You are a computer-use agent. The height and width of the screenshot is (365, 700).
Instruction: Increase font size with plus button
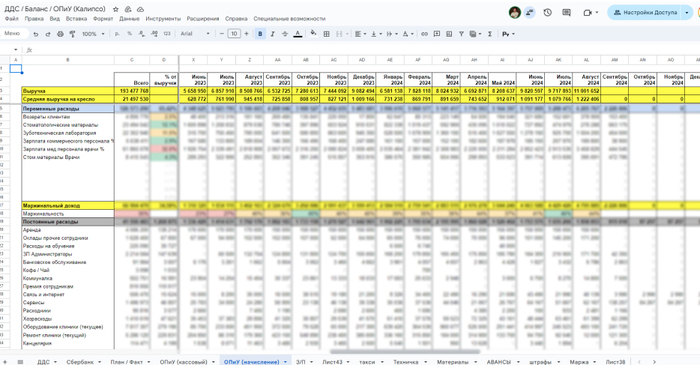point(246,34)
